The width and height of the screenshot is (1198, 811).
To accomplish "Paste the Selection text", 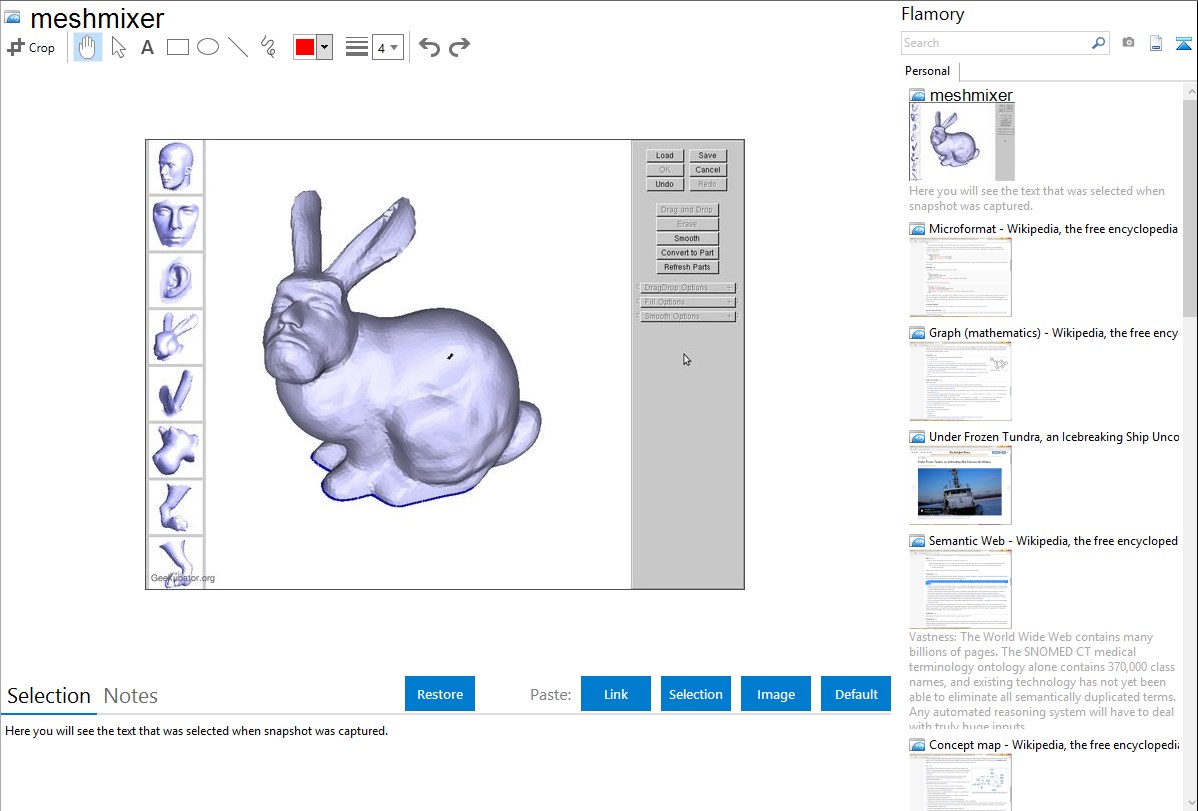I will [695, 694].
